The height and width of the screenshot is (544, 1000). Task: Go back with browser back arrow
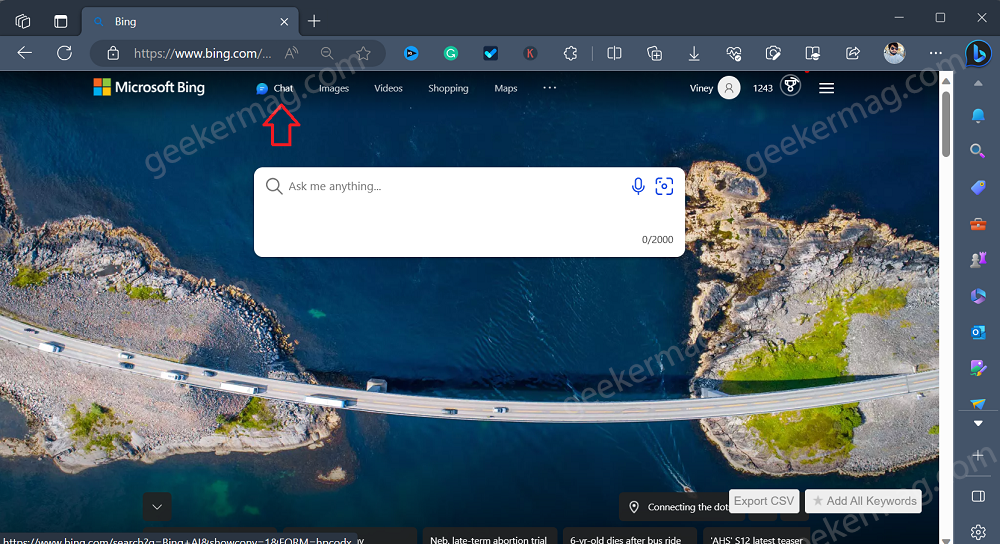click(x=24, y=53)
